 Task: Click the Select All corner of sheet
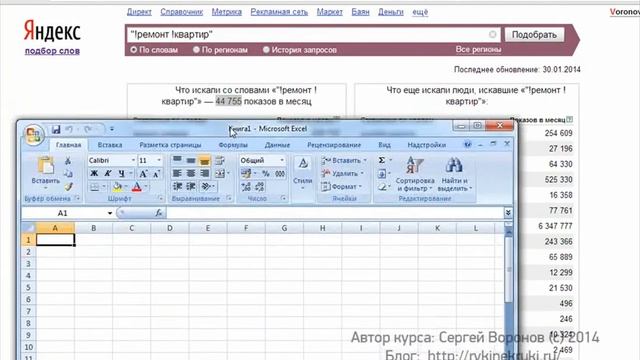tap(29, 228)
